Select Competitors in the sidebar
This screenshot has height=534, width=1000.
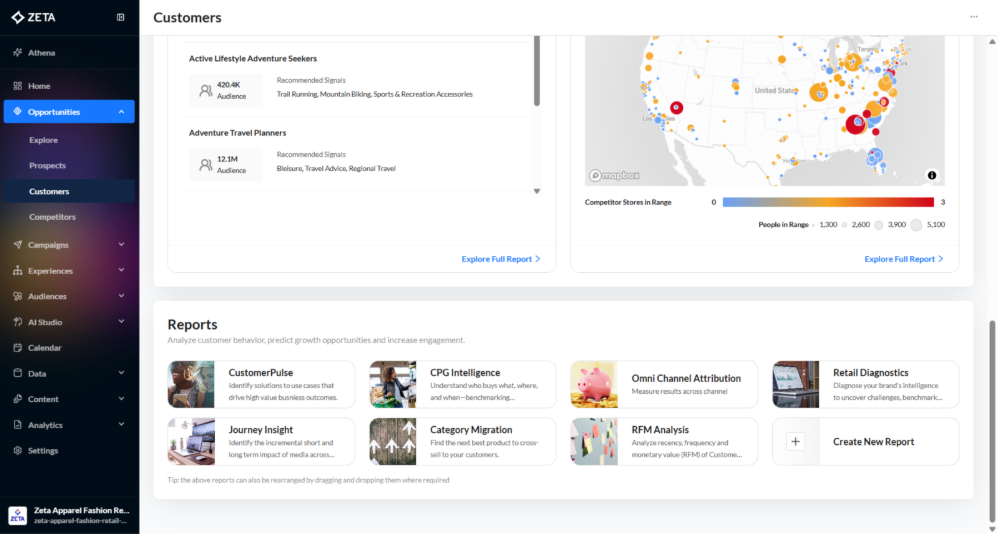[52, 217]
